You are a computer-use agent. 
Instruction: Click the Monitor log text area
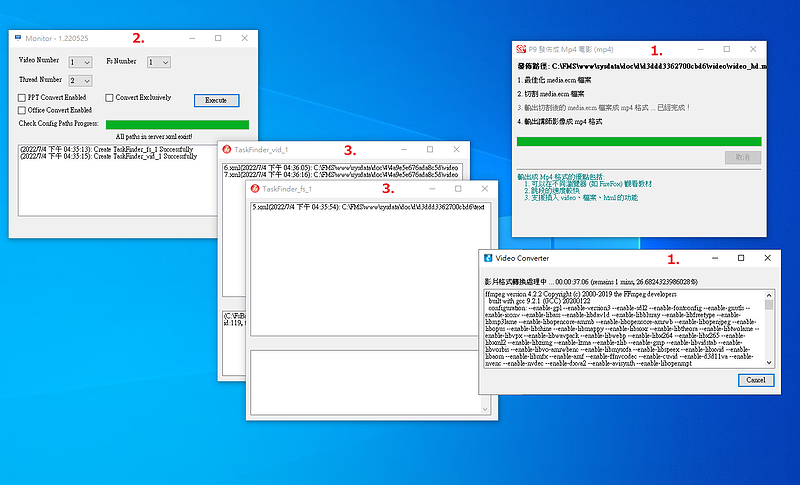pyautogui.click(x=117, y=181)
